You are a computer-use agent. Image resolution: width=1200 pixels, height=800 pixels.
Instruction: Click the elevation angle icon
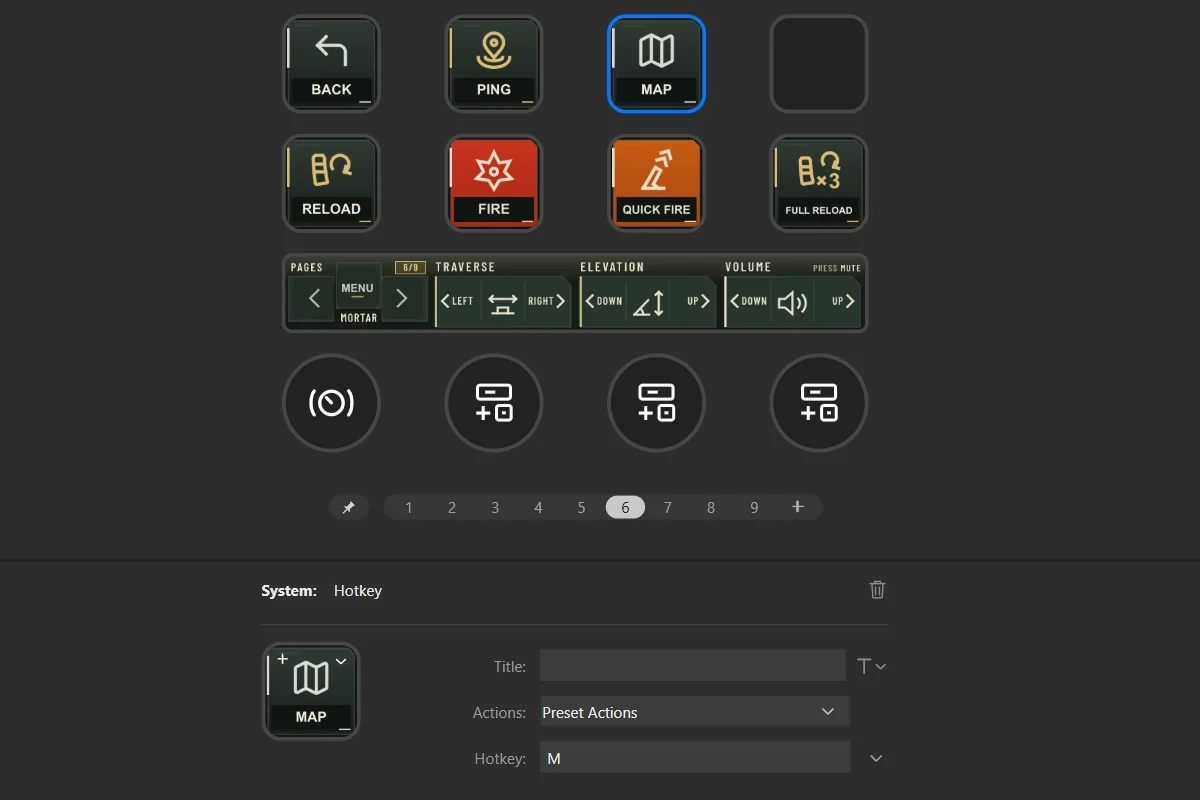(648, 301)
